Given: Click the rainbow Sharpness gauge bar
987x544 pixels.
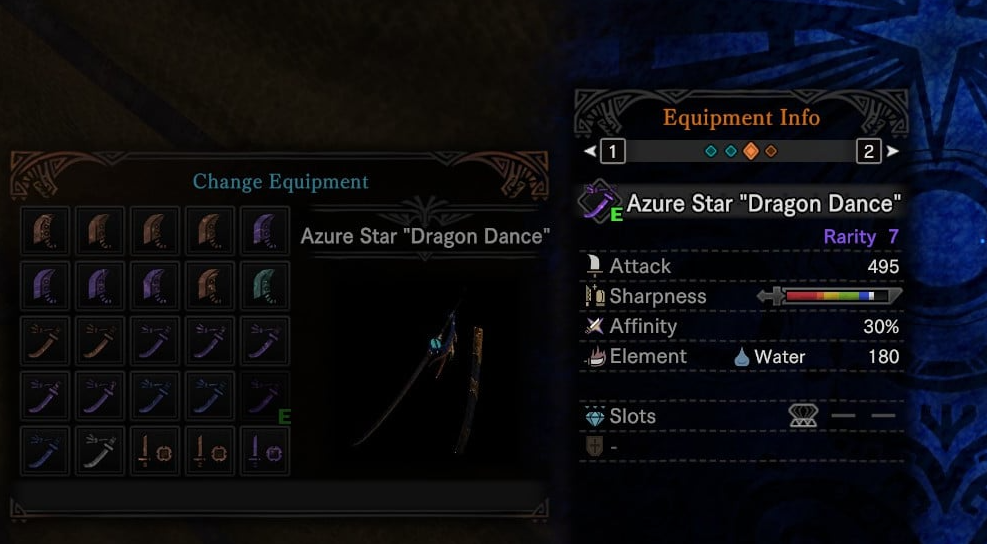Looking at the screenshot, I should (x=829, y=296).
